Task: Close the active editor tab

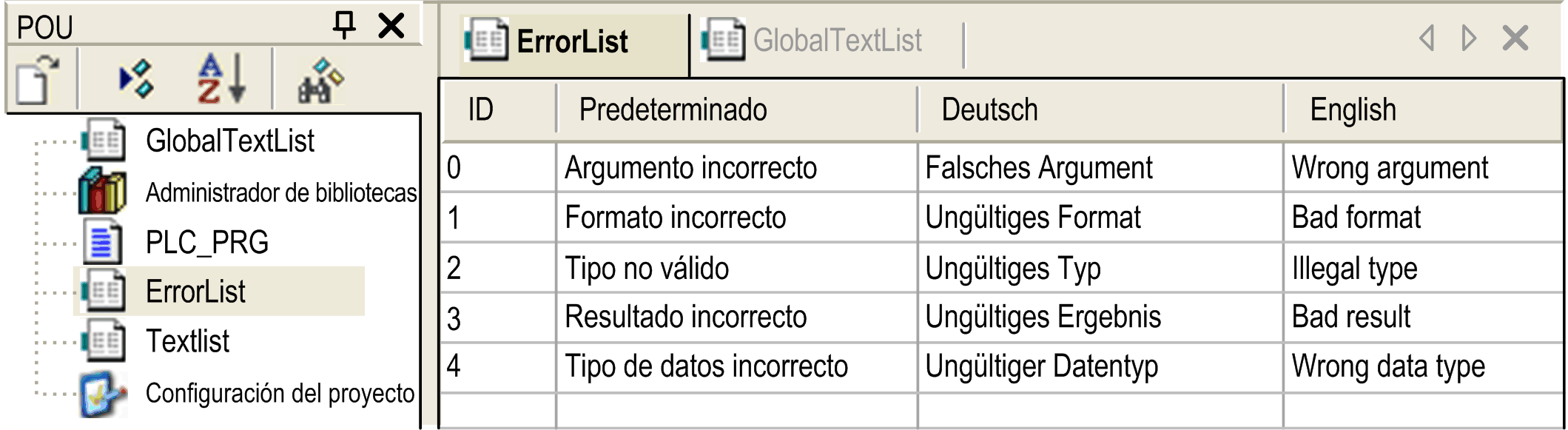Action: click(1515, 38)
